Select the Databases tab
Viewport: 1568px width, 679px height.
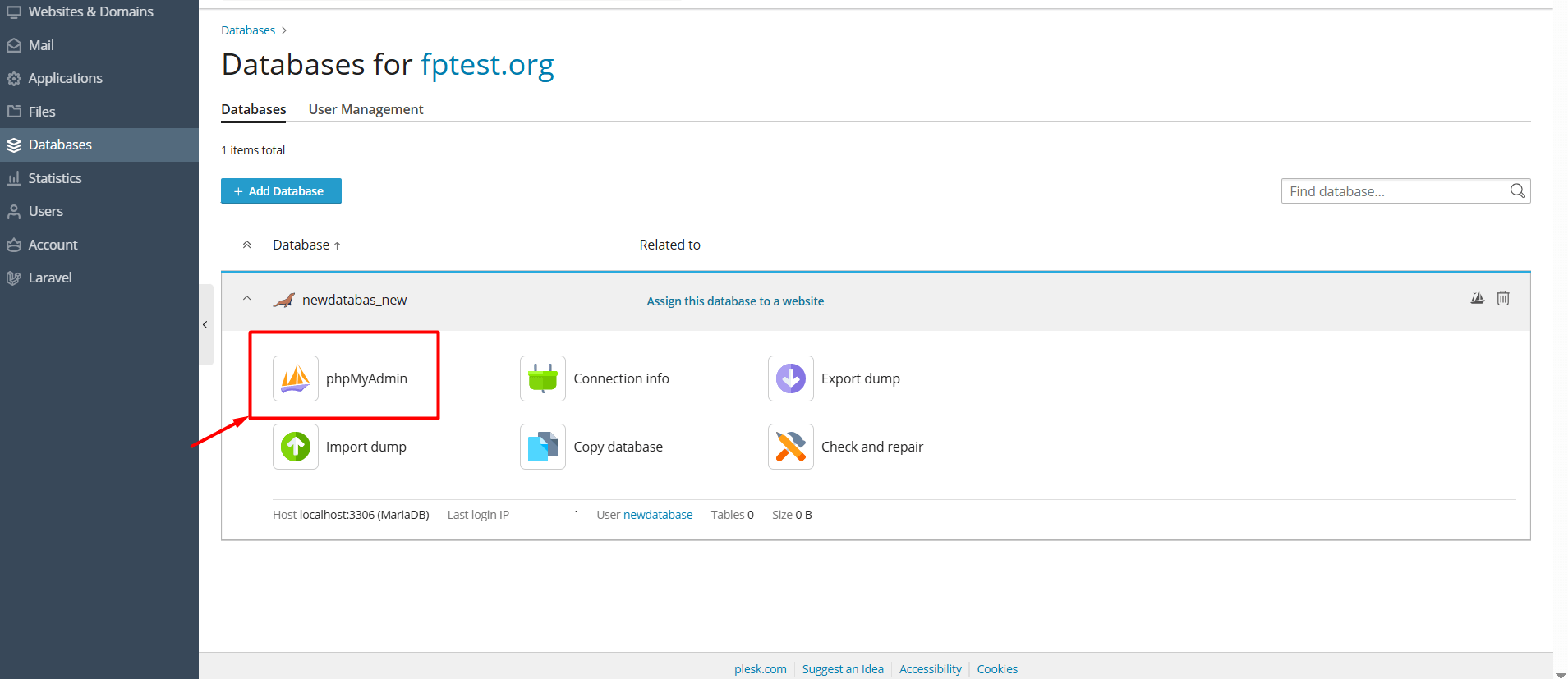253,109
